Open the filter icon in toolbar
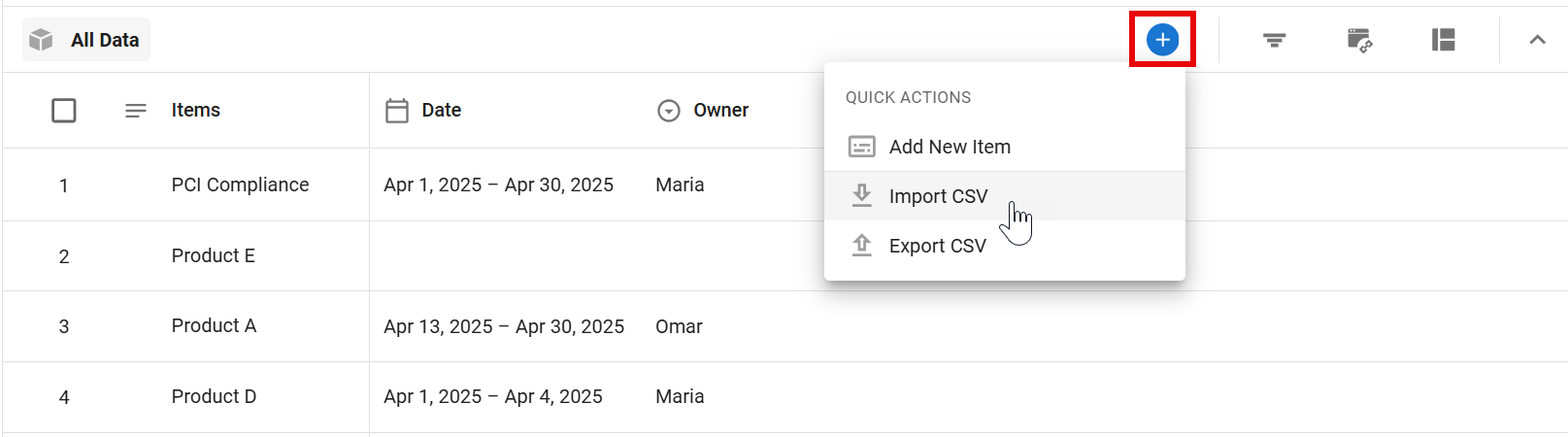This screenshot has height=437, width=1568. click(x=1274, y=40)
